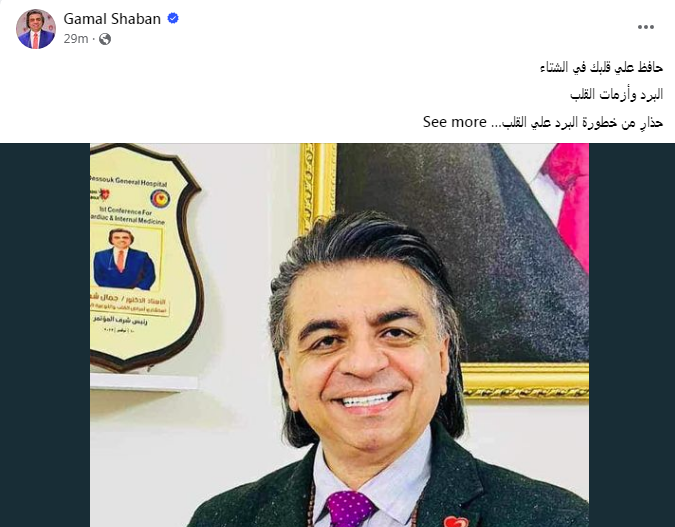Image resolution: width=675 pixels, height=527 pixels.
Task: Click the small portrait on the plaque
Action: point(125,258)
